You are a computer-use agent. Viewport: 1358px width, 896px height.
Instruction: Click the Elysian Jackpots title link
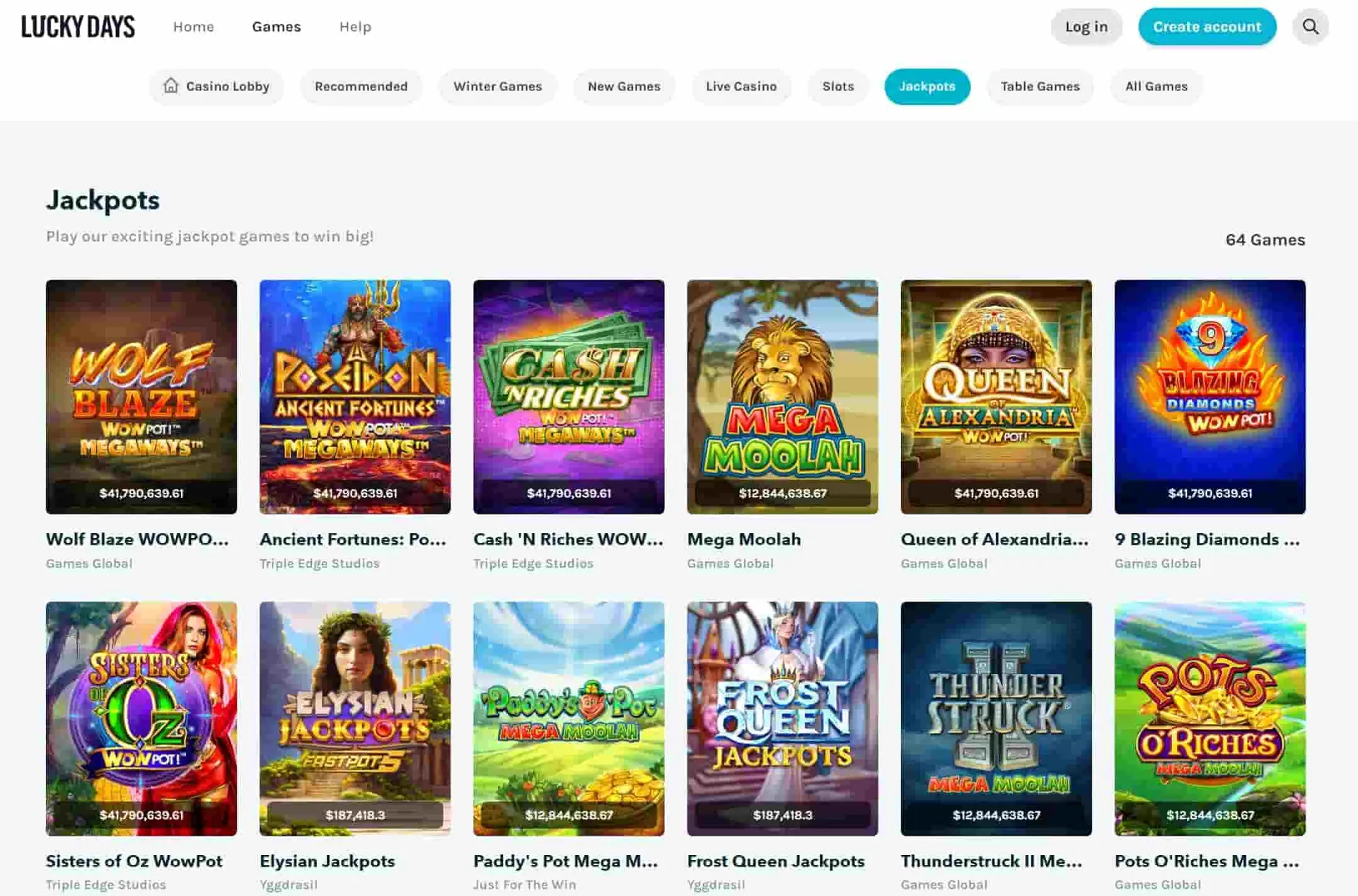[327, 861]
